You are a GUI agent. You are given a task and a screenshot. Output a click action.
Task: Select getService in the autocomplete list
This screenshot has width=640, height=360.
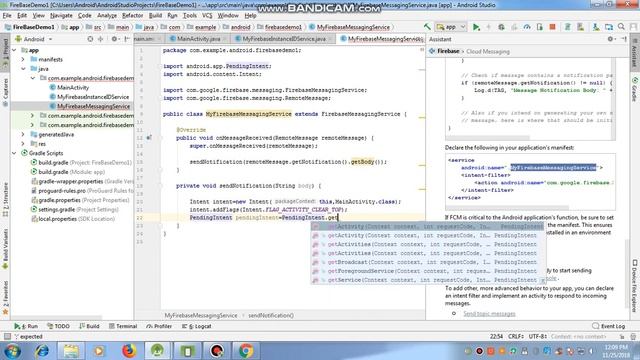point(429,280)
